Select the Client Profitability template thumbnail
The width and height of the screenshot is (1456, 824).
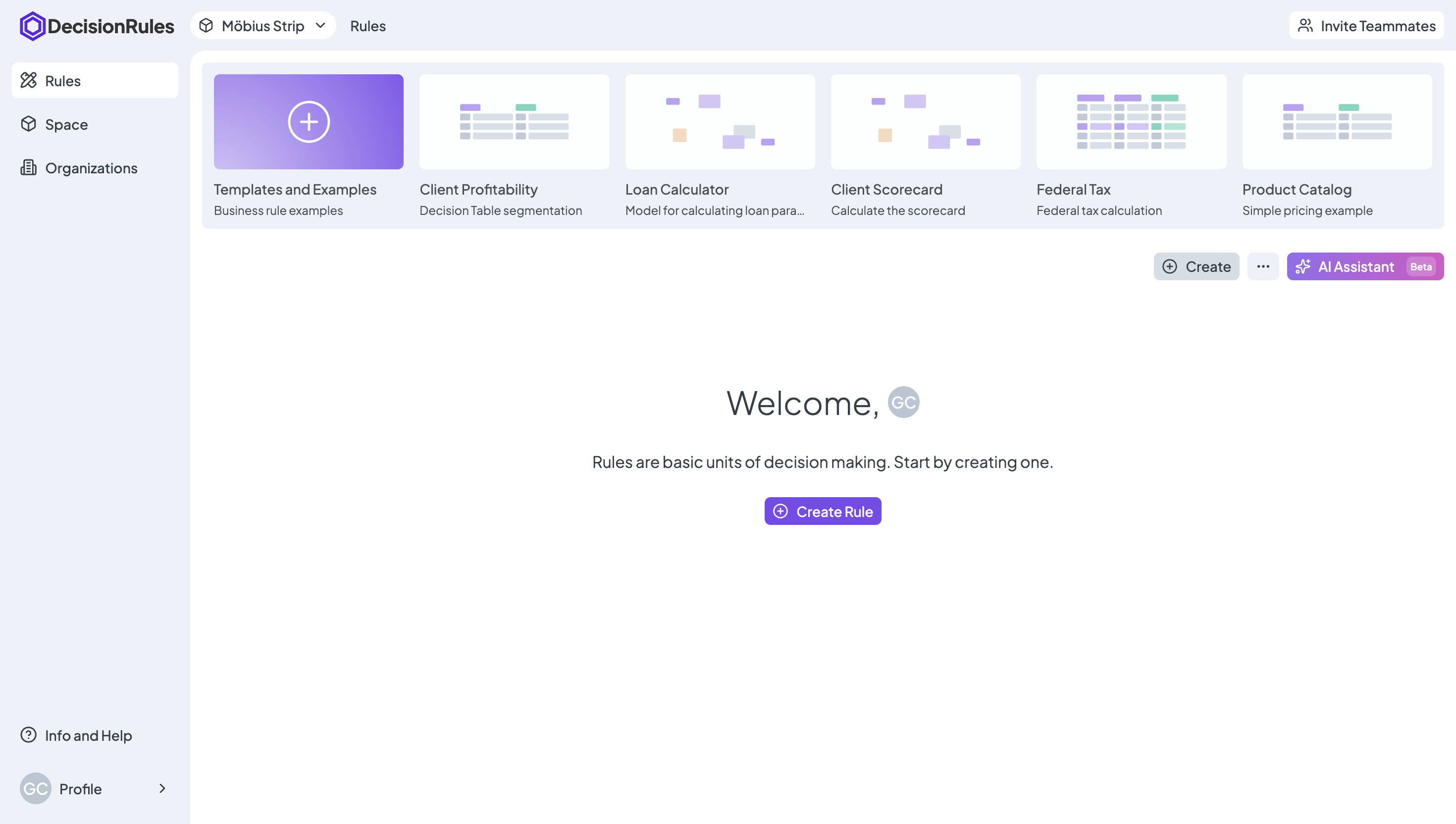tap(514, 122)
